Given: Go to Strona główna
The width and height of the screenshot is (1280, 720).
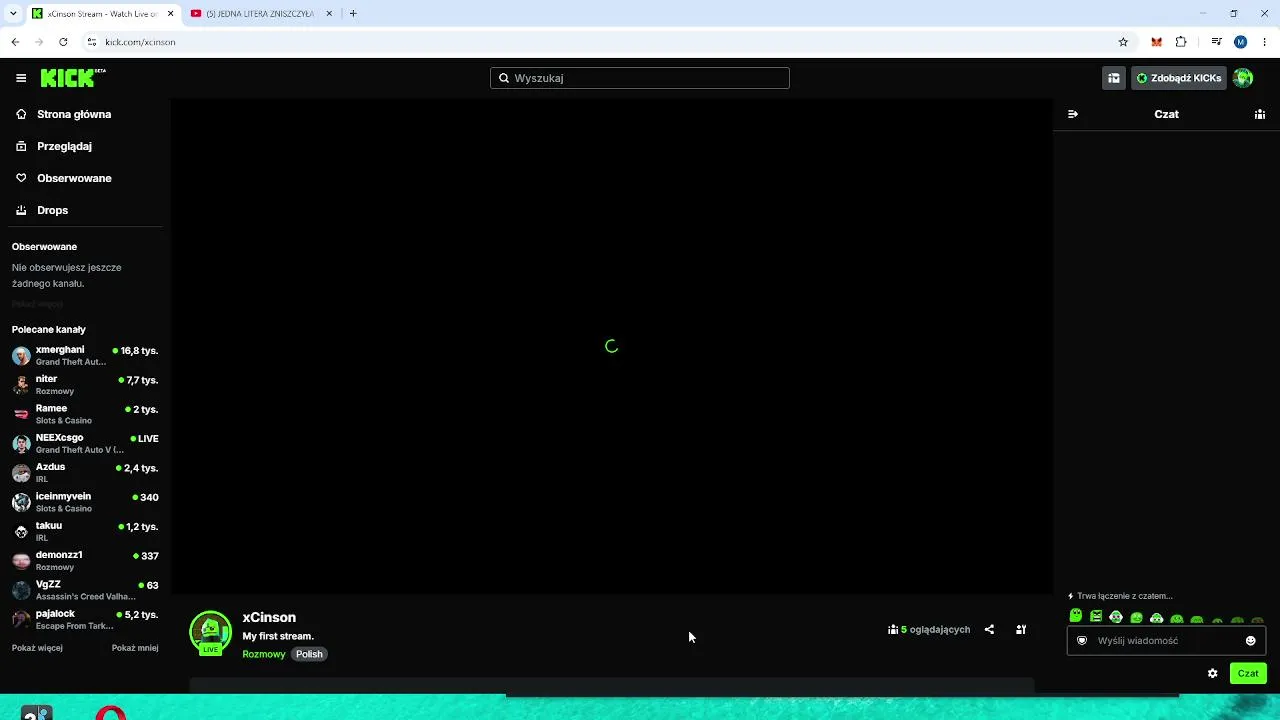Looking at the screenshot, I should click(x=74, y=114).
